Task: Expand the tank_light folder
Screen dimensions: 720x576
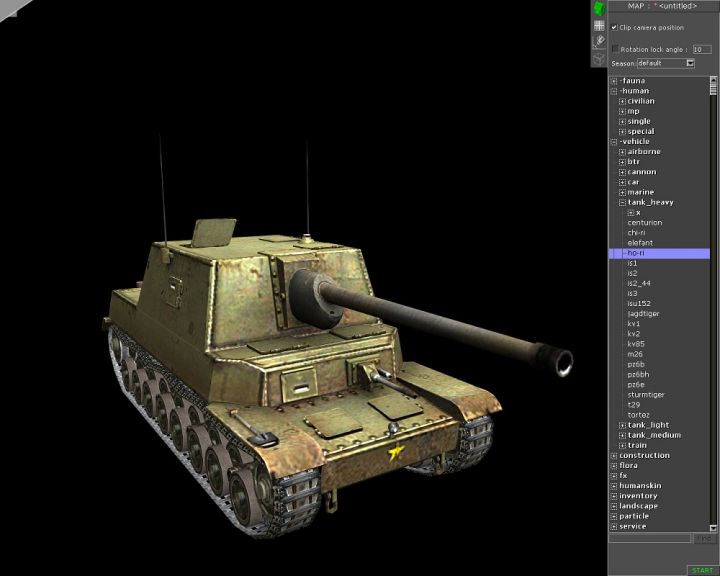Action: 622,425
